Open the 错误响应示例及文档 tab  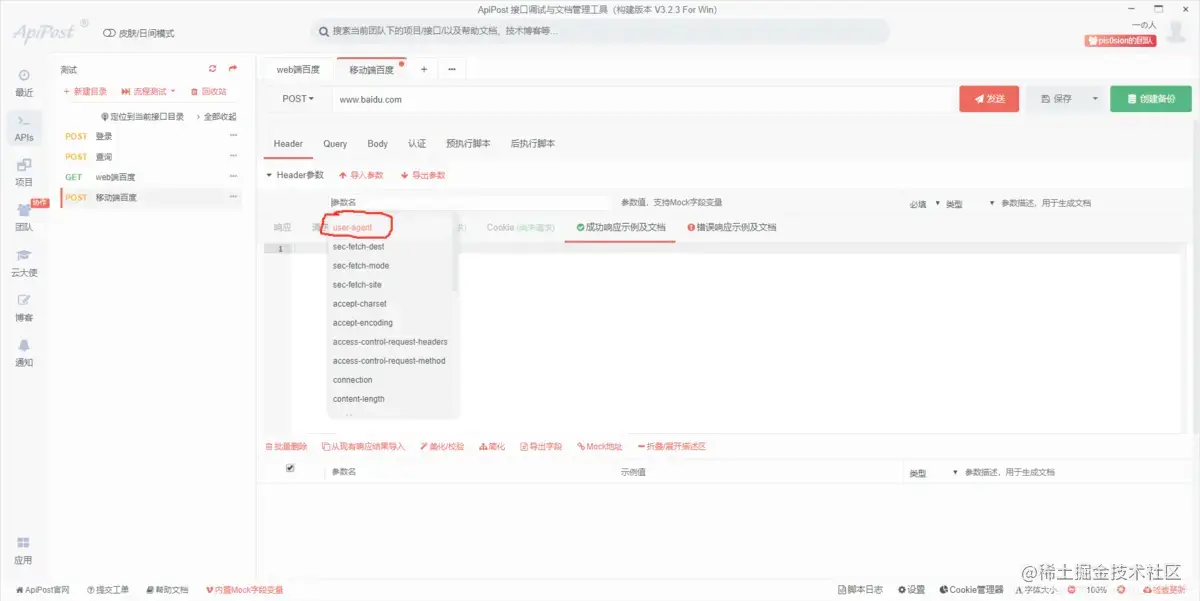(732, 227)
